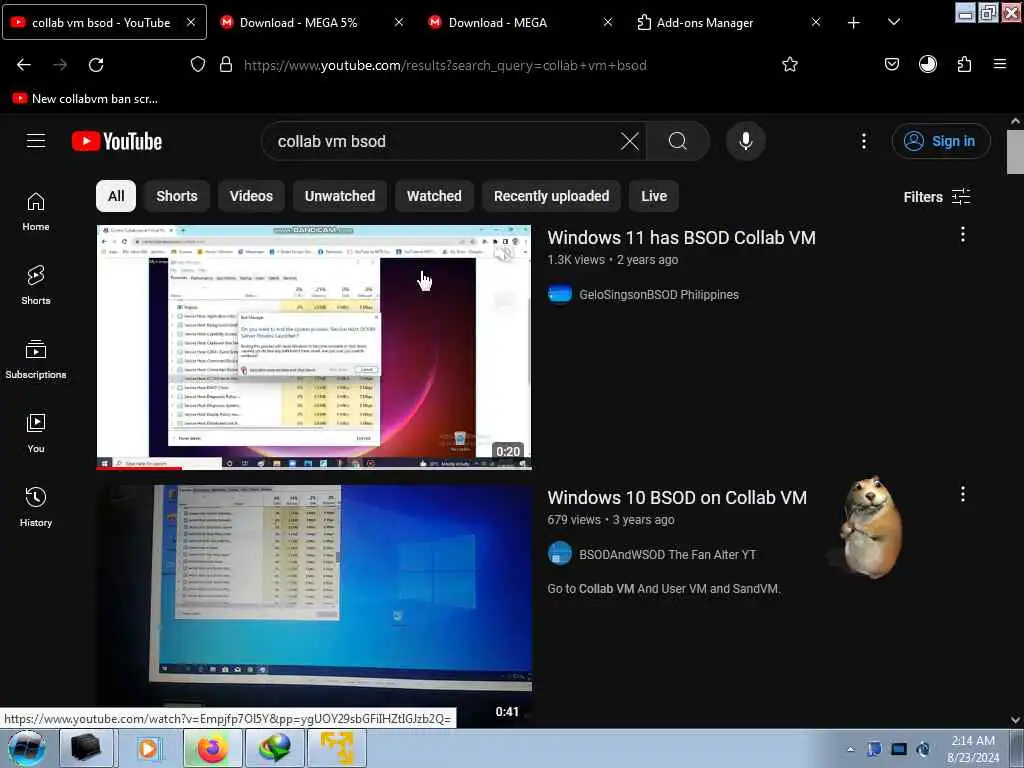The height and width of the screenshot is (768, 1024).
Task: Click the site padlock security icon
Action: click(226, 65)
